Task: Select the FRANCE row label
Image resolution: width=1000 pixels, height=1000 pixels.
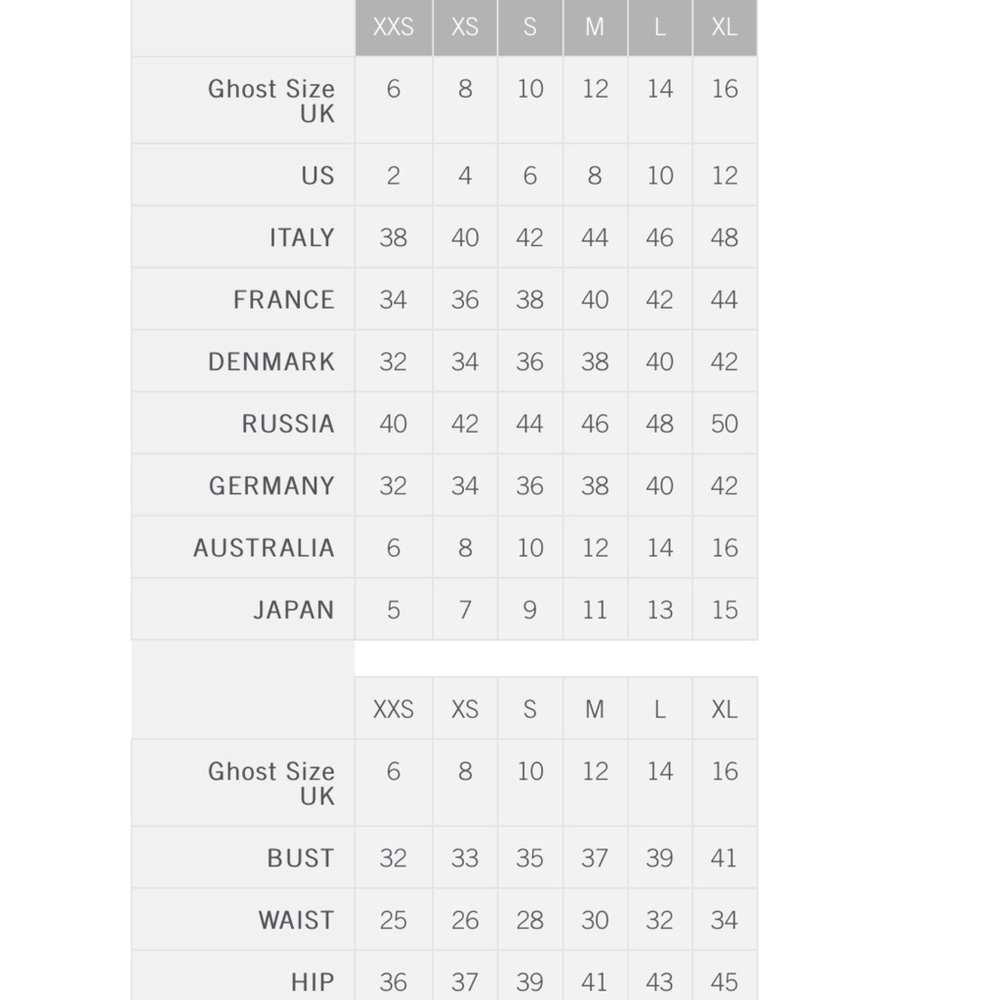Action: pyautogui.click(x=283, y=300)
